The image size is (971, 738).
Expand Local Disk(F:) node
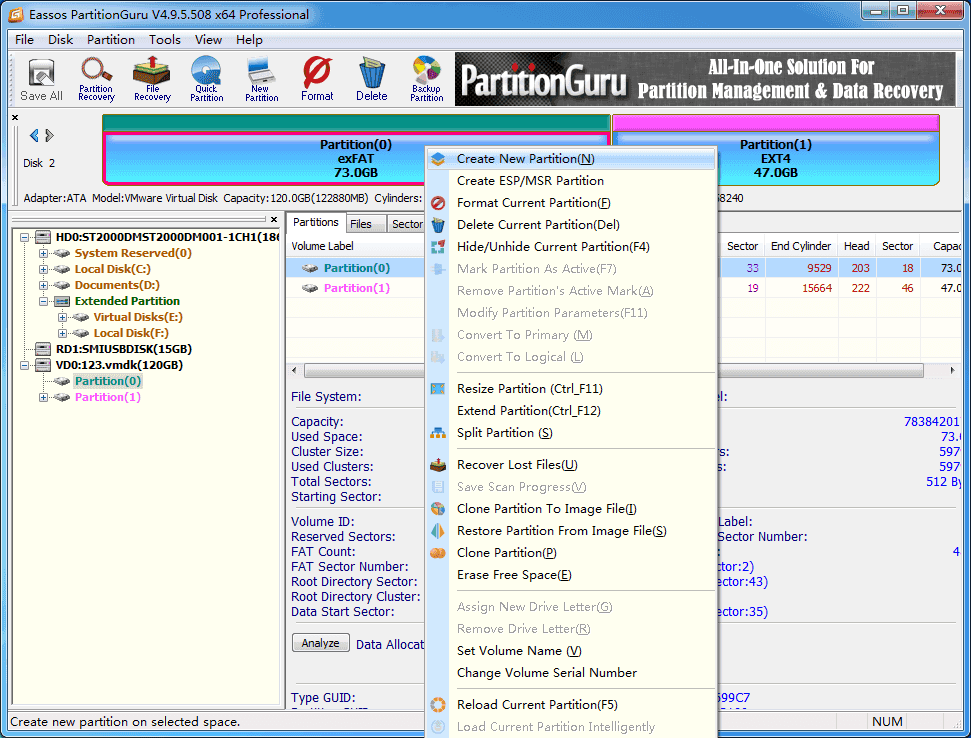tap(63, 333)
